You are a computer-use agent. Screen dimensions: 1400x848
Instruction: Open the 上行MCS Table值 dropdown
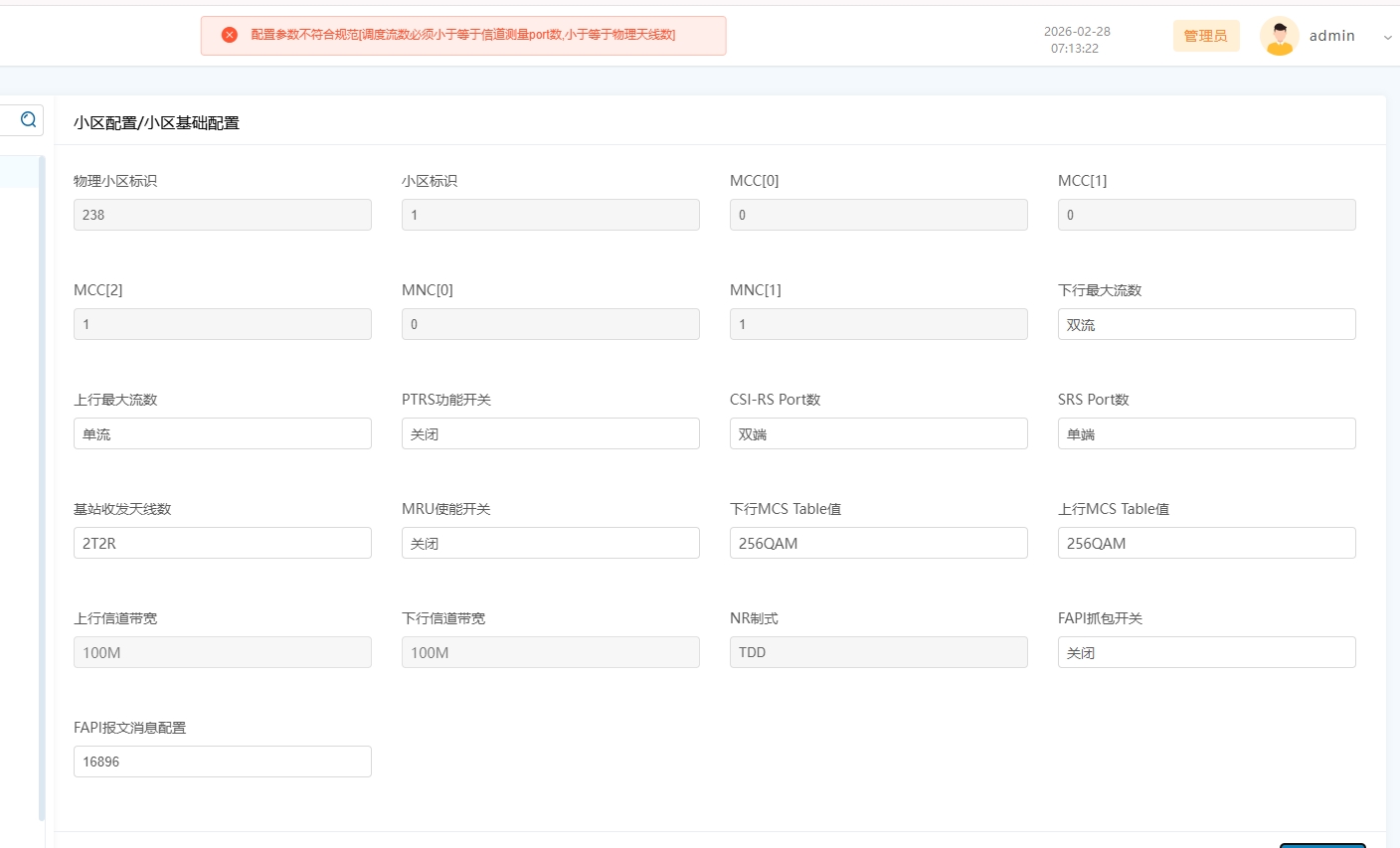1206,543
